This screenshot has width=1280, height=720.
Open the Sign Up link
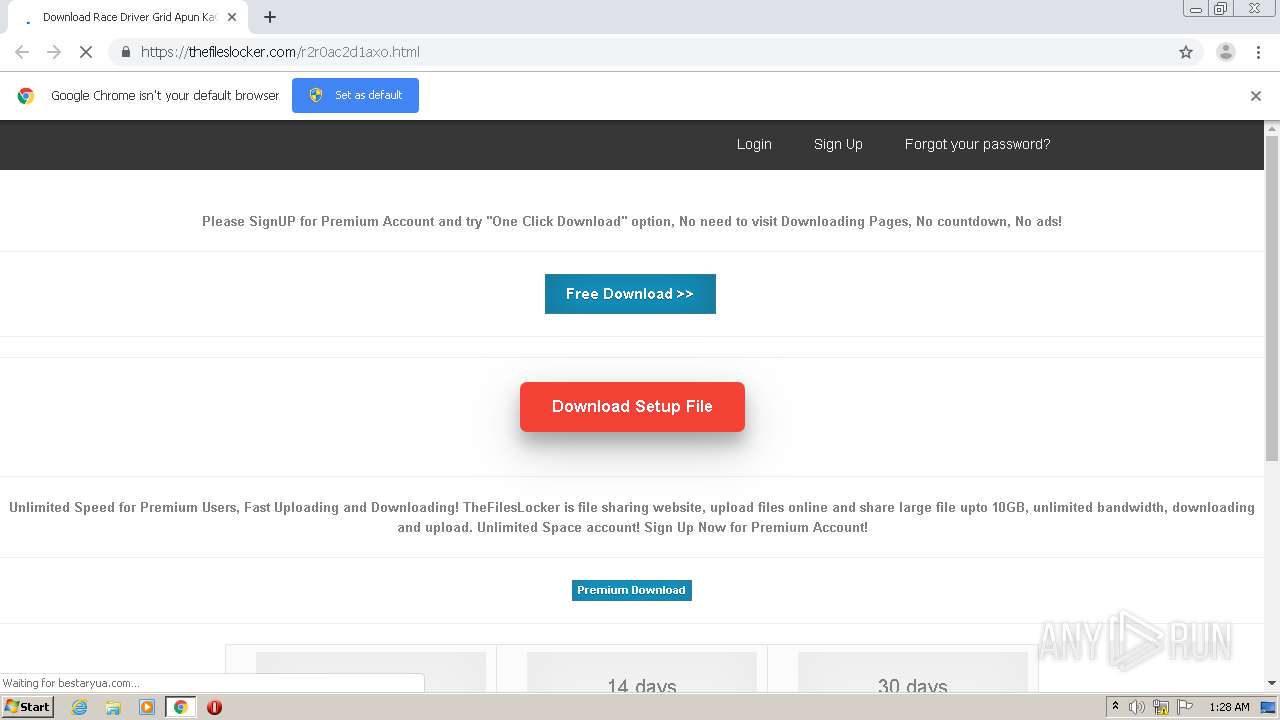pos(838,144)
